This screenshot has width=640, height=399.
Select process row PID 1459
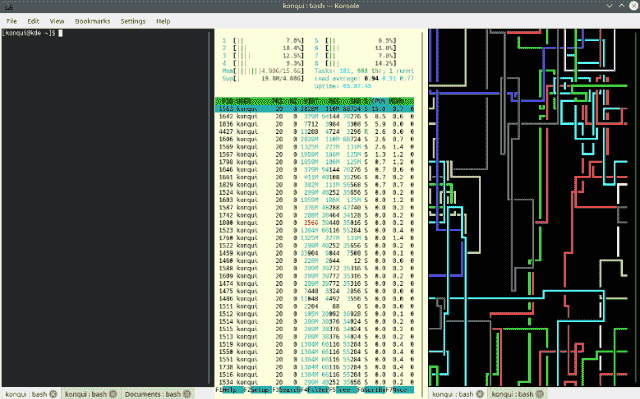[x=315, y=253]
